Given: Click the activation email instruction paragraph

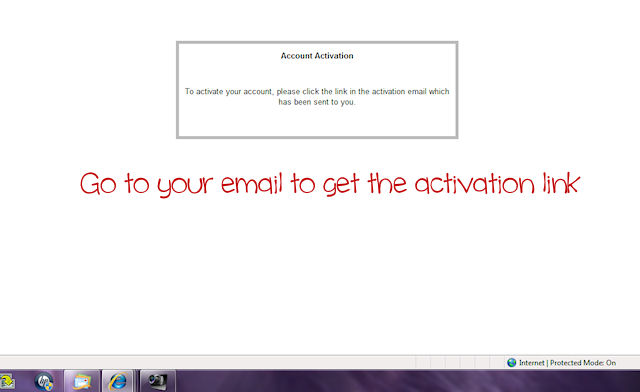Looking at the screenshot, I should 317,97.
